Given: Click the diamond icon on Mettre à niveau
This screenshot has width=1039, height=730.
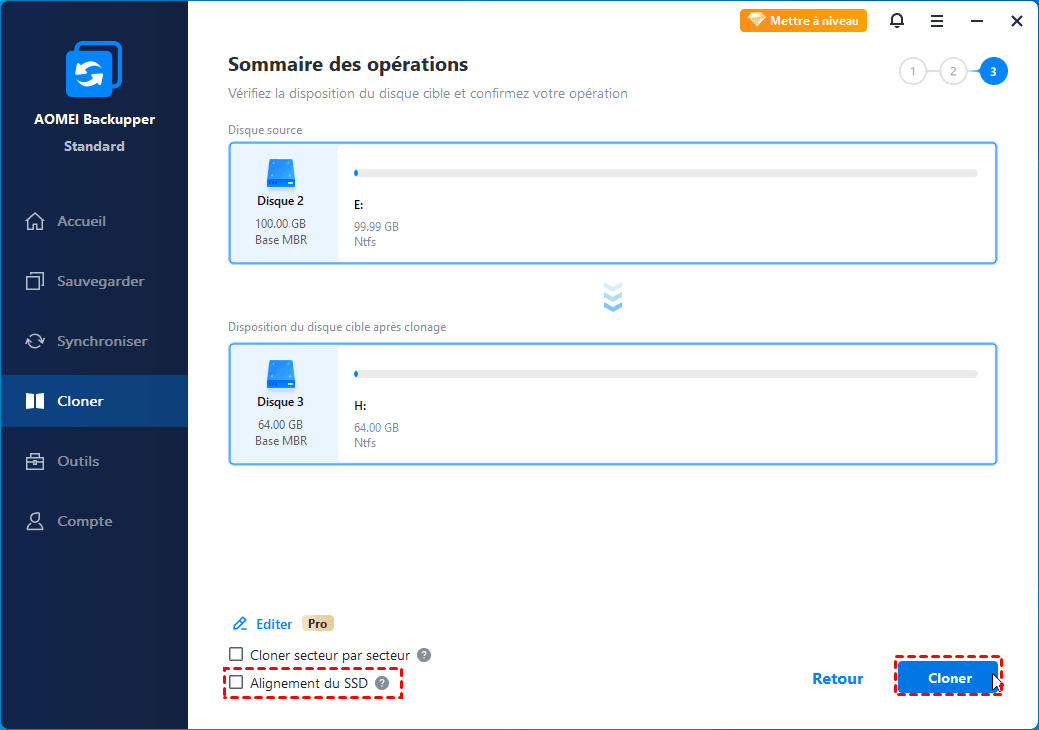Looking at the screenshot, I should 756,21.
